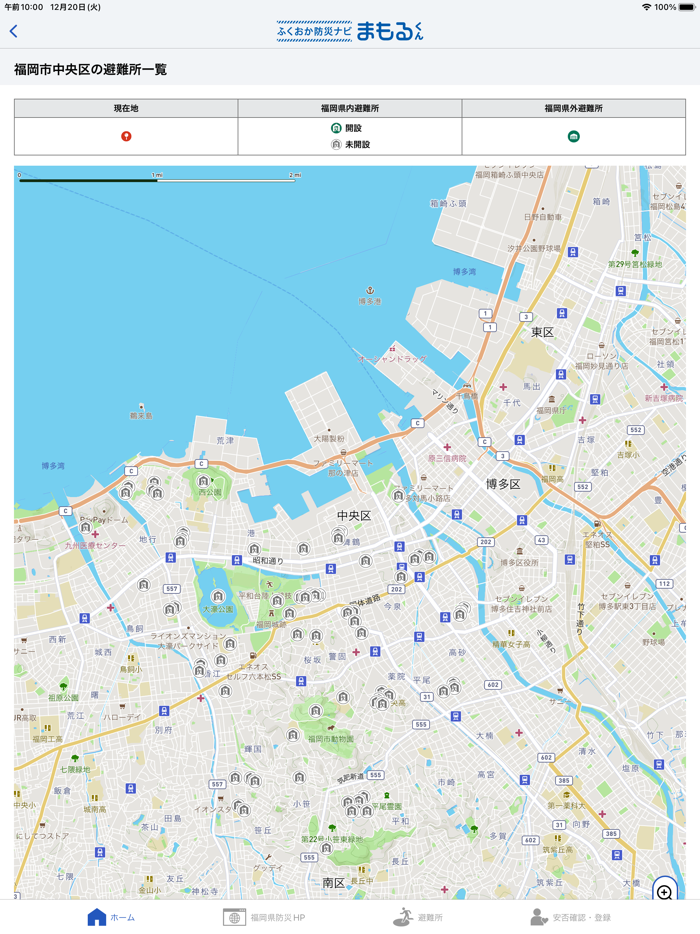
Task: Tap the 東区 ward label
Action: coord(542,332)
